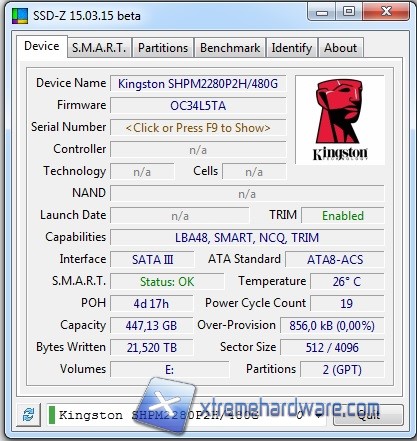This screenshot has width=417, height=441.
Task: Click the NAND field showing n/a
Action: [247, 194]
